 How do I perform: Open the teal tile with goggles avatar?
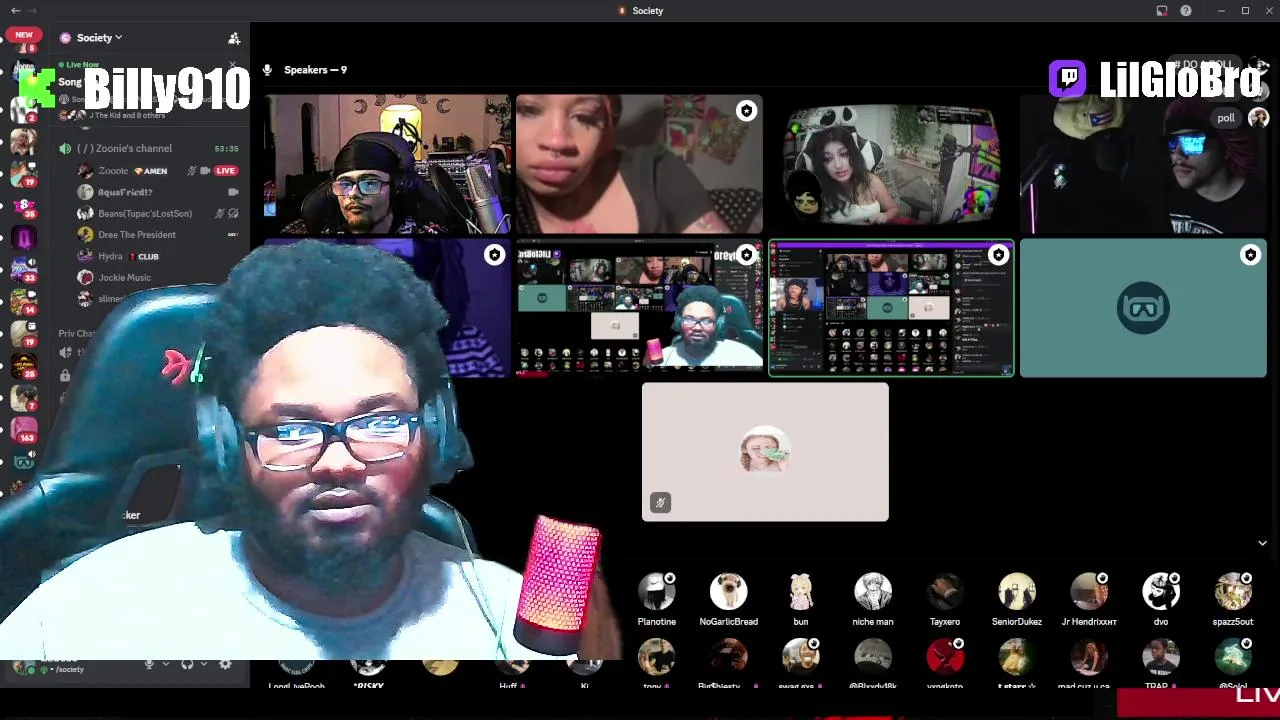point(1143,308)
